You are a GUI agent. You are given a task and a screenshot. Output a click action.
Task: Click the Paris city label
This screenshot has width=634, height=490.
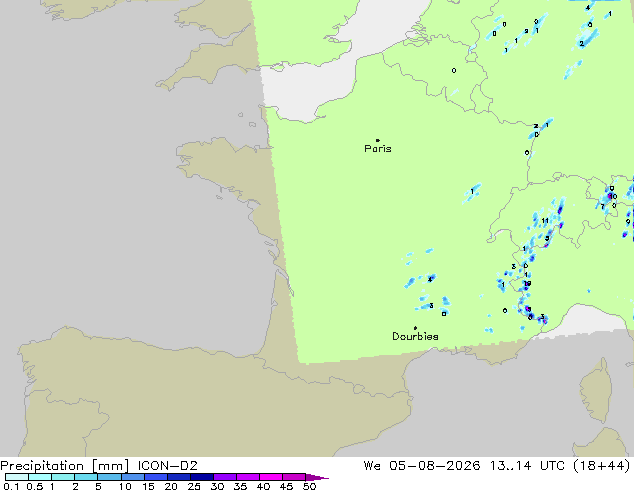click(x=378, y=149)
